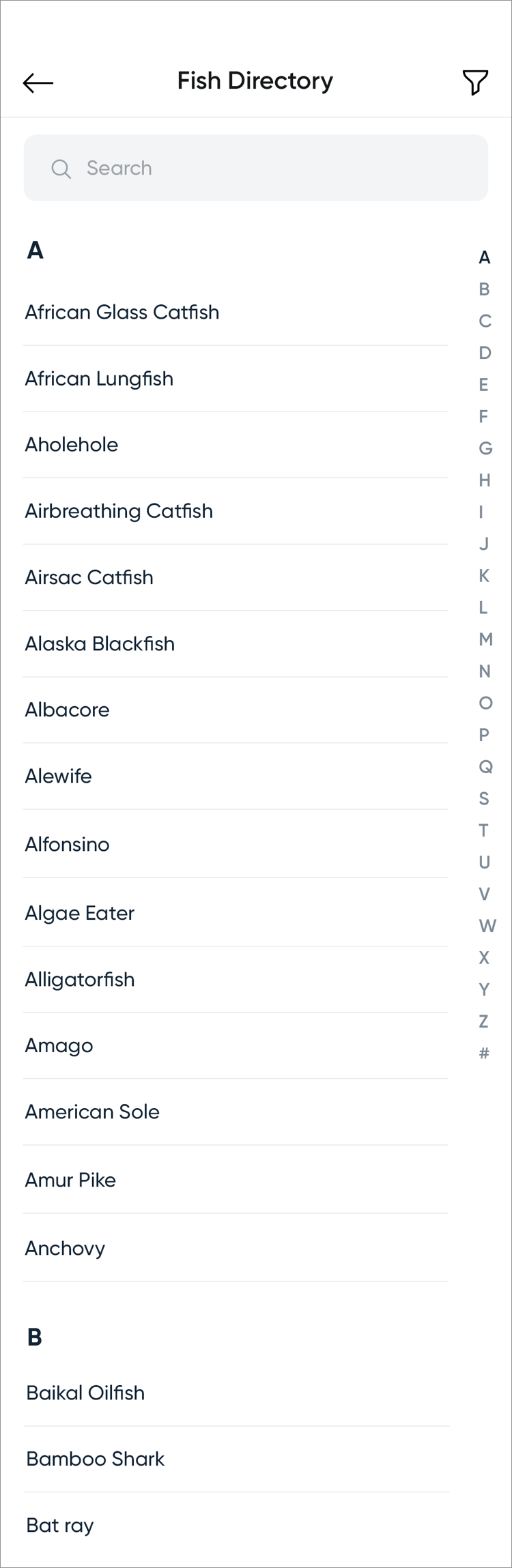
Task: Jump to letter Z in index
Action: coord(484,1021)
